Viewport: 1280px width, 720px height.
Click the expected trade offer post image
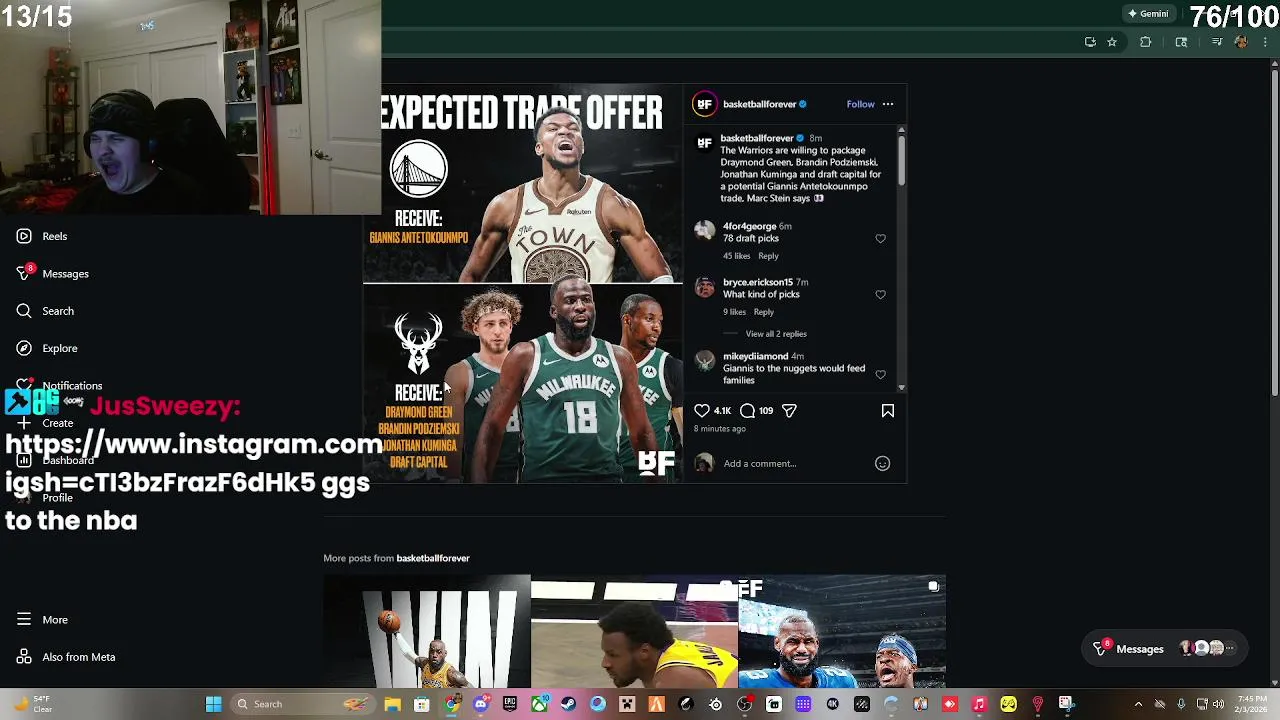522,283
